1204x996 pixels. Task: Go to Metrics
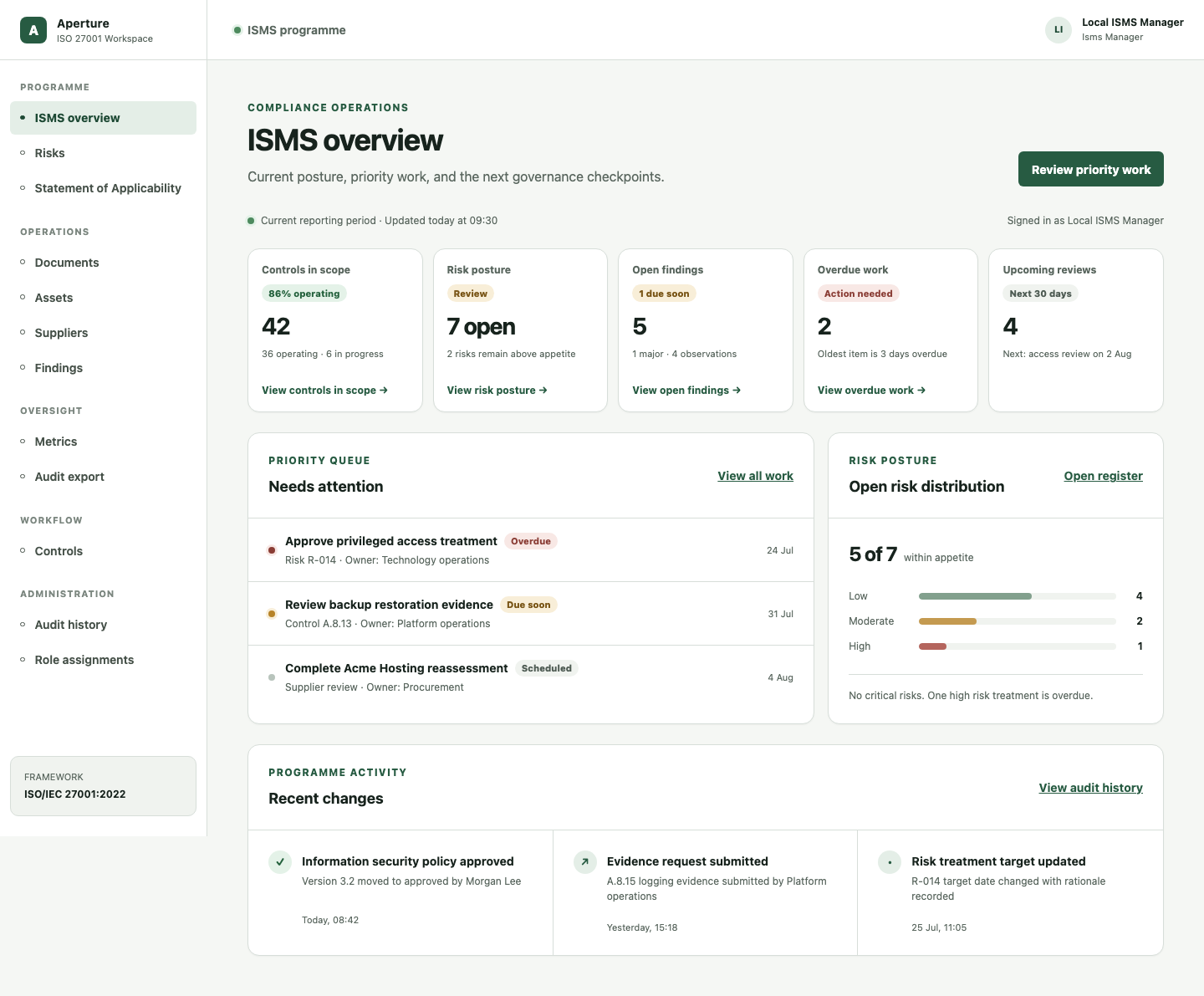coord(103,442)
